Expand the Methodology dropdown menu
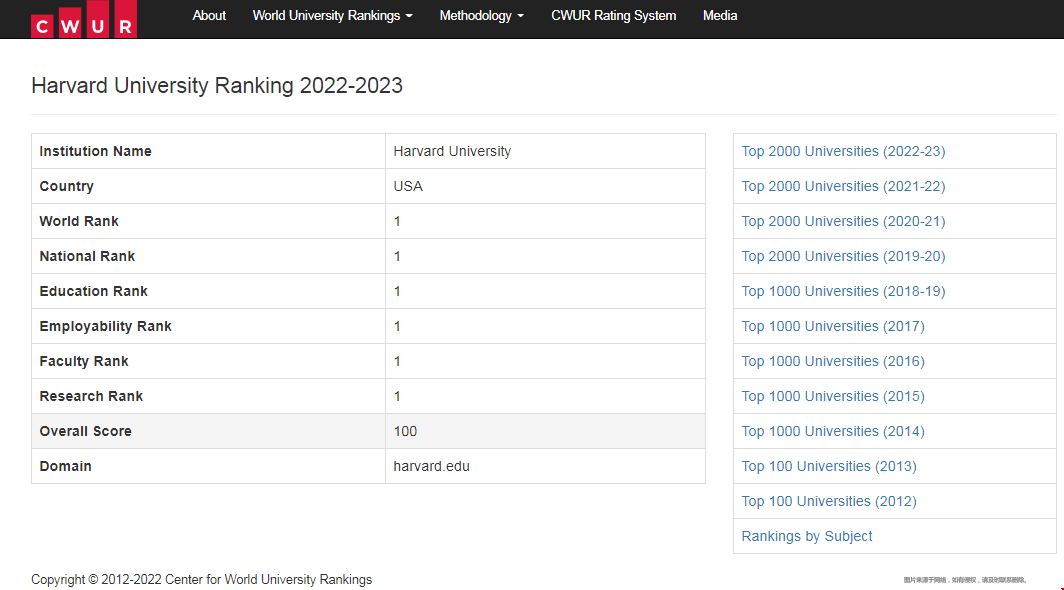 coord(482,16)
